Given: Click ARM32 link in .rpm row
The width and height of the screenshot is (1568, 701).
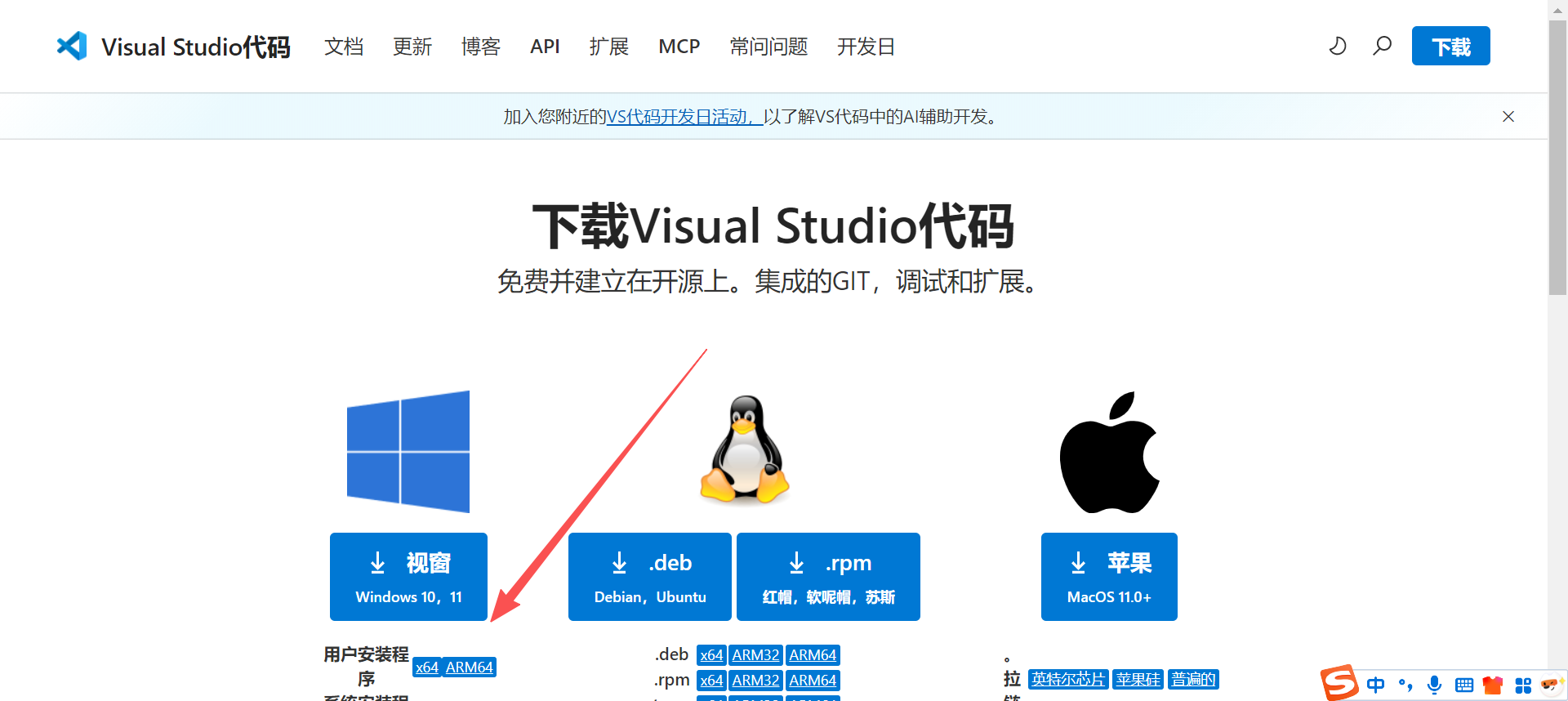Looking at the screenshot, I should point(755,681).
